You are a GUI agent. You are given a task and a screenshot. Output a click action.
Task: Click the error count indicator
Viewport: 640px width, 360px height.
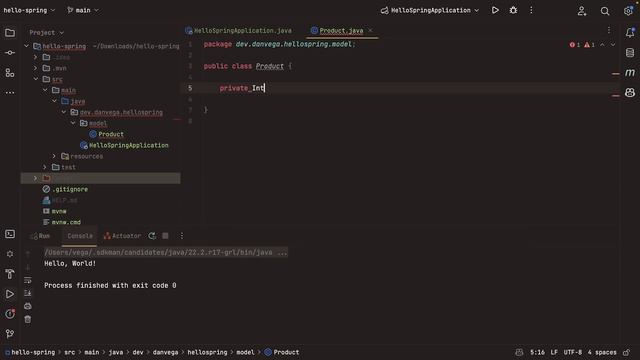click(575, 45)
